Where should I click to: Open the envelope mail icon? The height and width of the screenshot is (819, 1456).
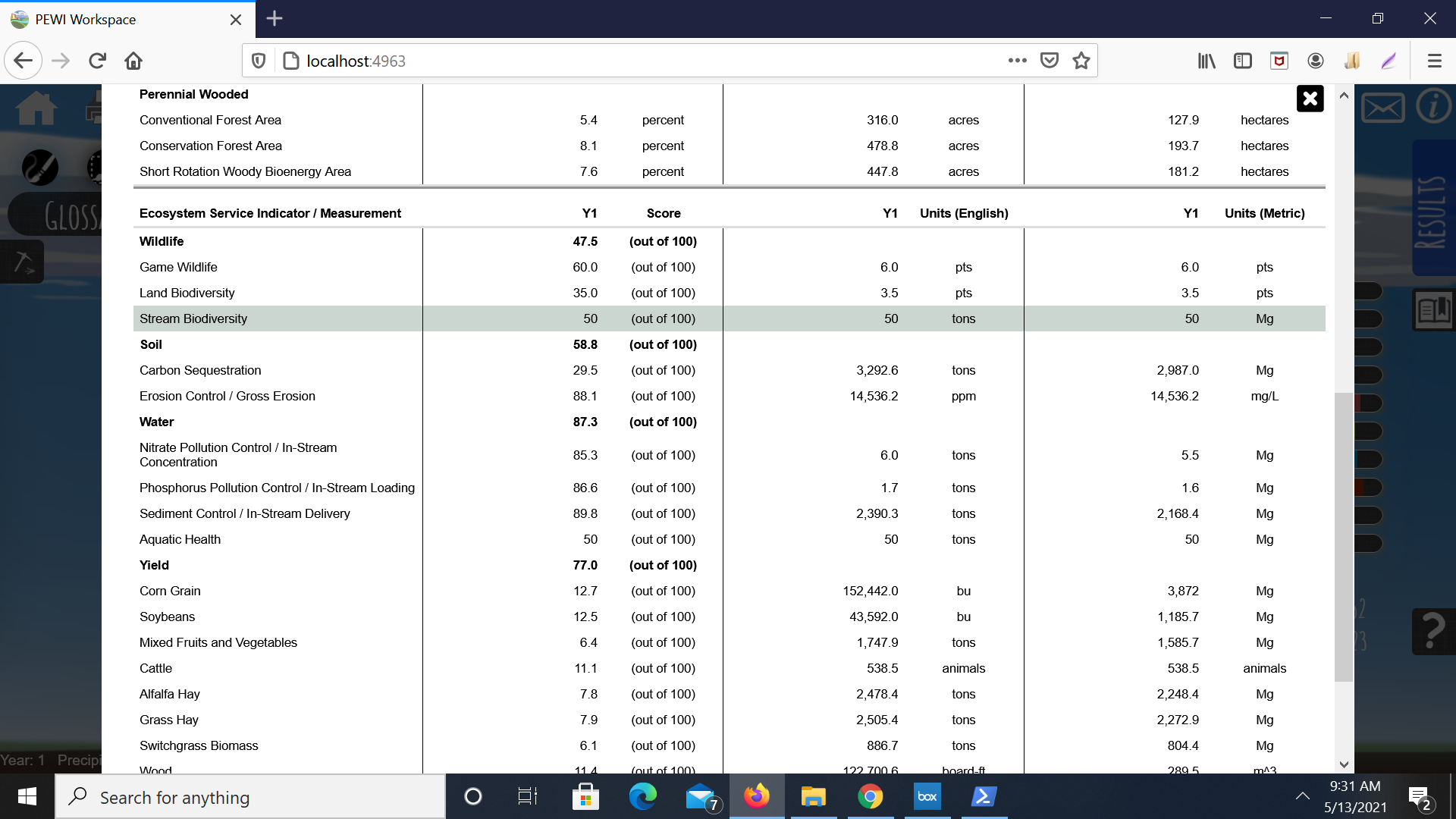pos(1382,108)
